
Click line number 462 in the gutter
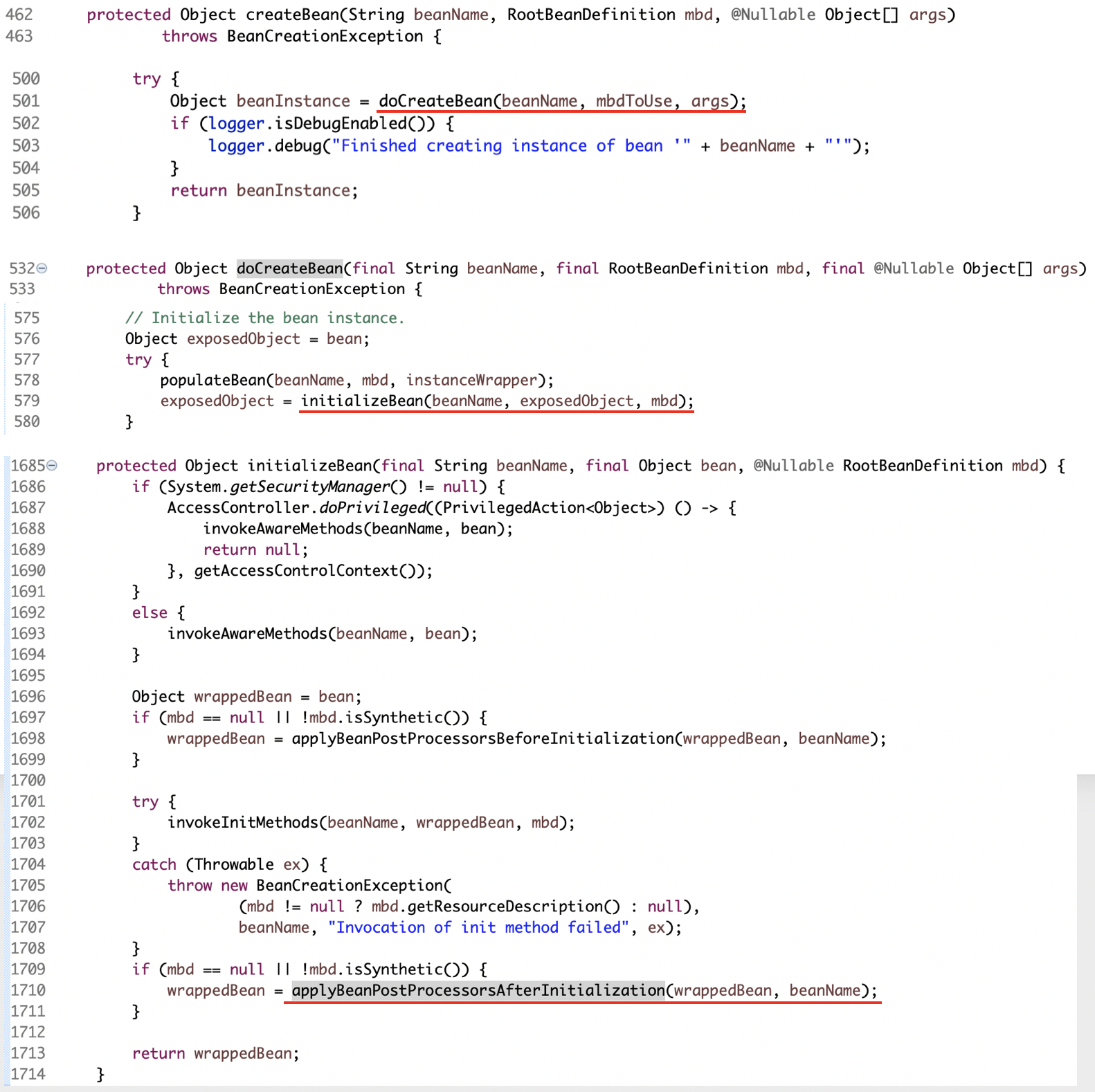coord(19,15)
